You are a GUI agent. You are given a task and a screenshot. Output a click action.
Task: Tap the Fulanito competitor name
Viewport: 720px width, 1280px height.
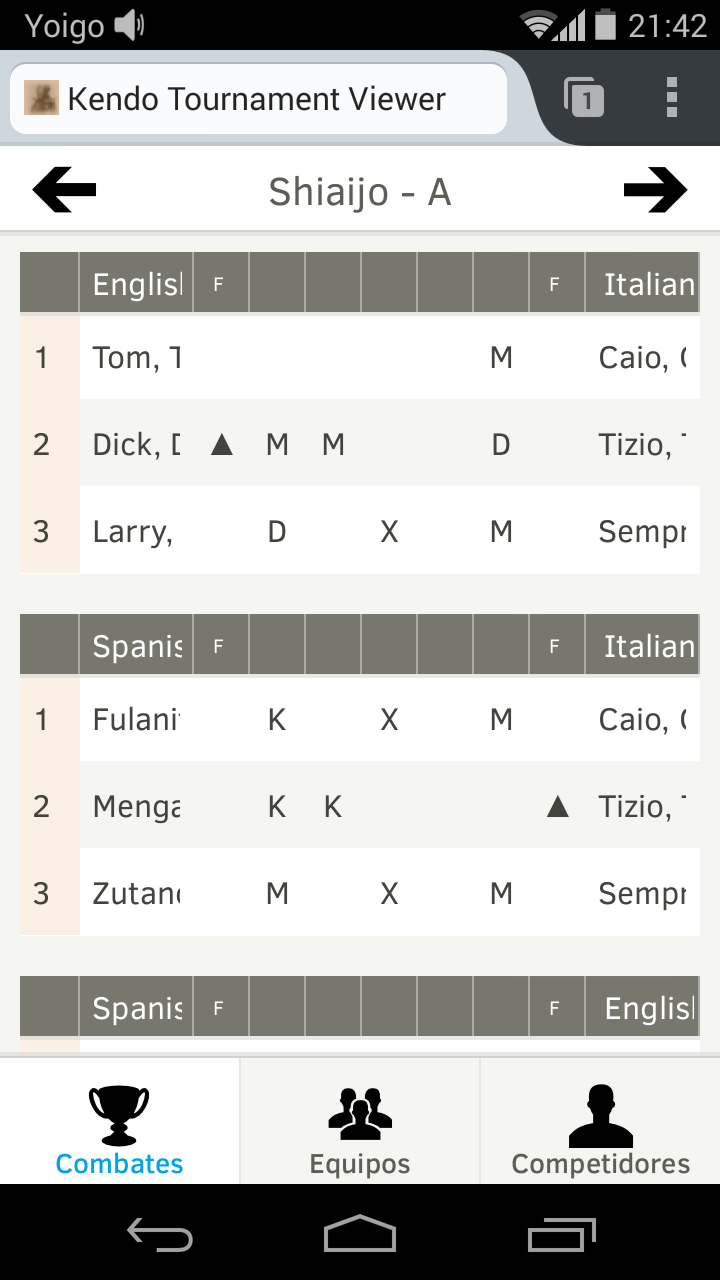[136, 719]
